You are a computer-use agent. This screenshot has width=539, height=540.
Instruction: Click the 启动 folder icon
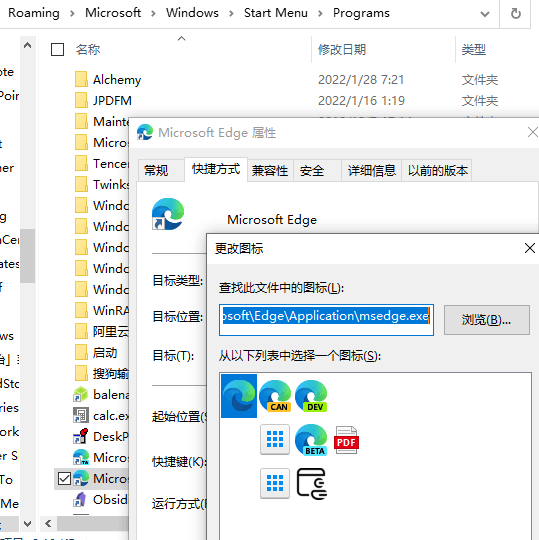[x=81, y=352]
